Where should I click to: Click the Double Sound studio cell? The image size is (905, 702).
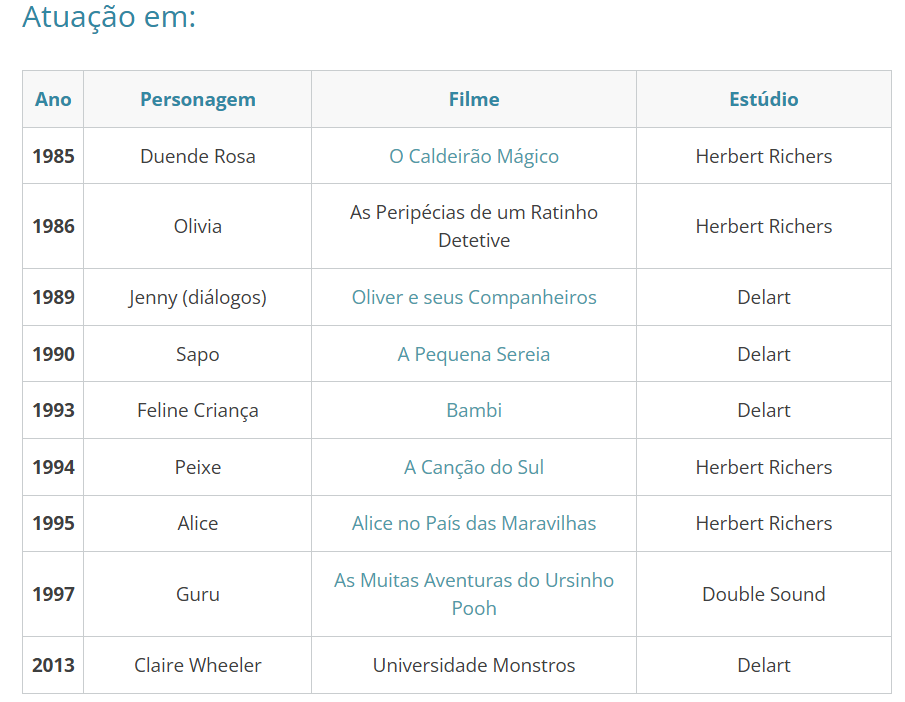click(764, 594)
